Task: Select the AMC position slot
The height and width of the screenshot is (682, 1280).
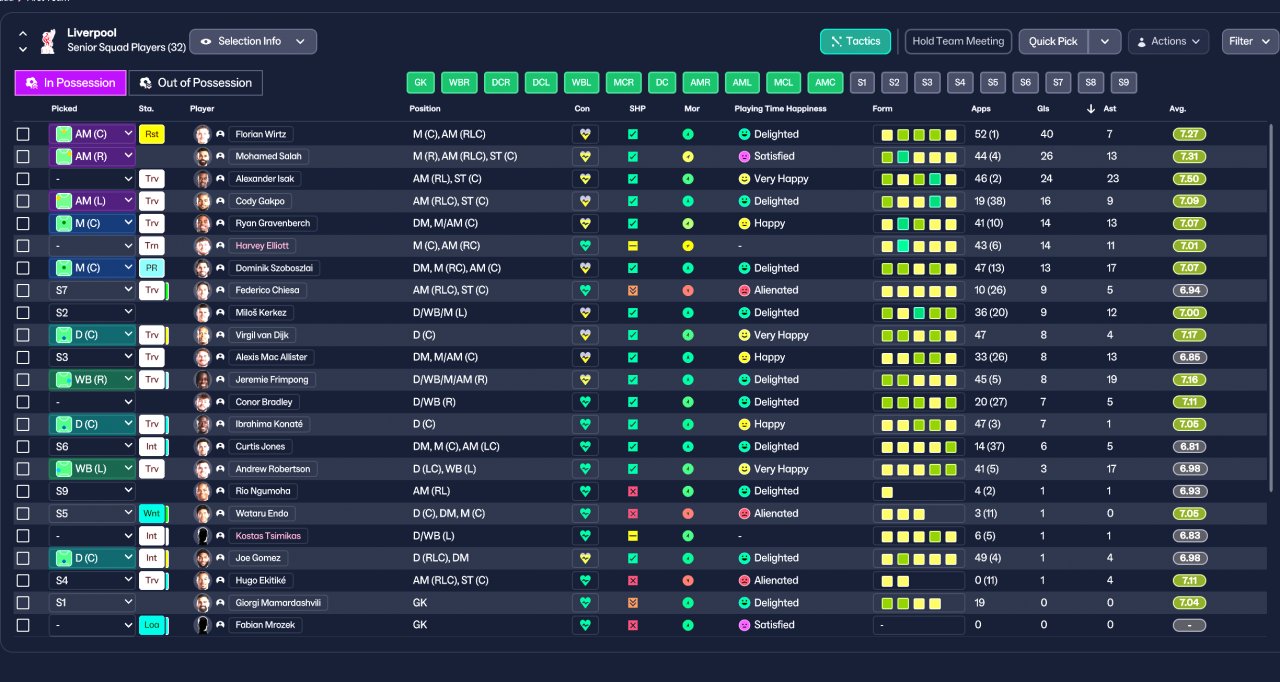Action: (x=824, y=83)
